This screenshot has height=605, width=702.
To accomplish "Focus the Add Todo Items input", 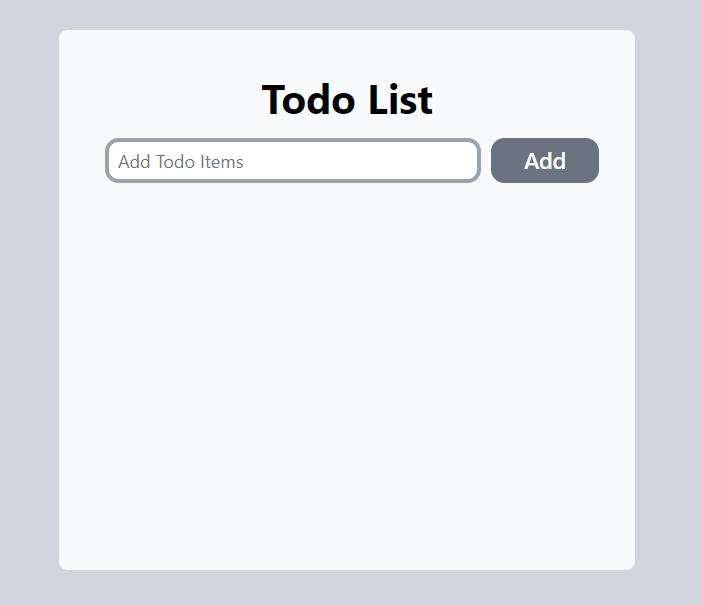I will (x=293, y=161).
